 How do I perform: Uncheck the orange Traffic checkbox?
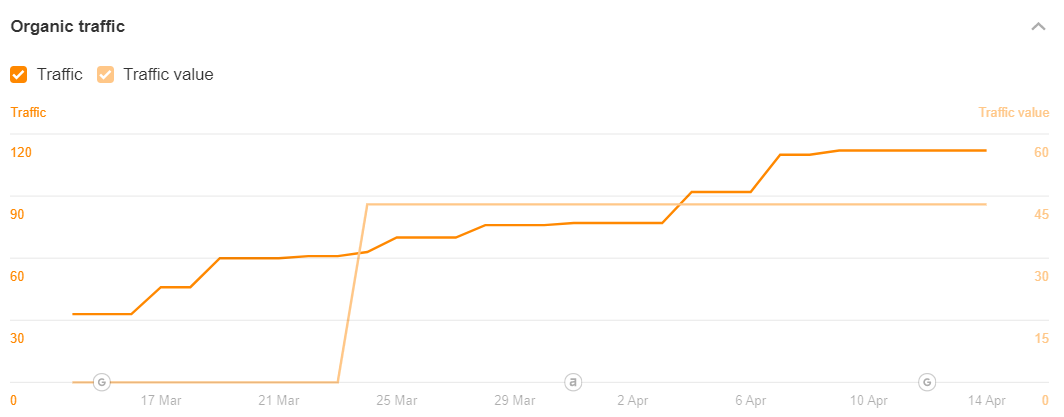click(x=19, y=74)
